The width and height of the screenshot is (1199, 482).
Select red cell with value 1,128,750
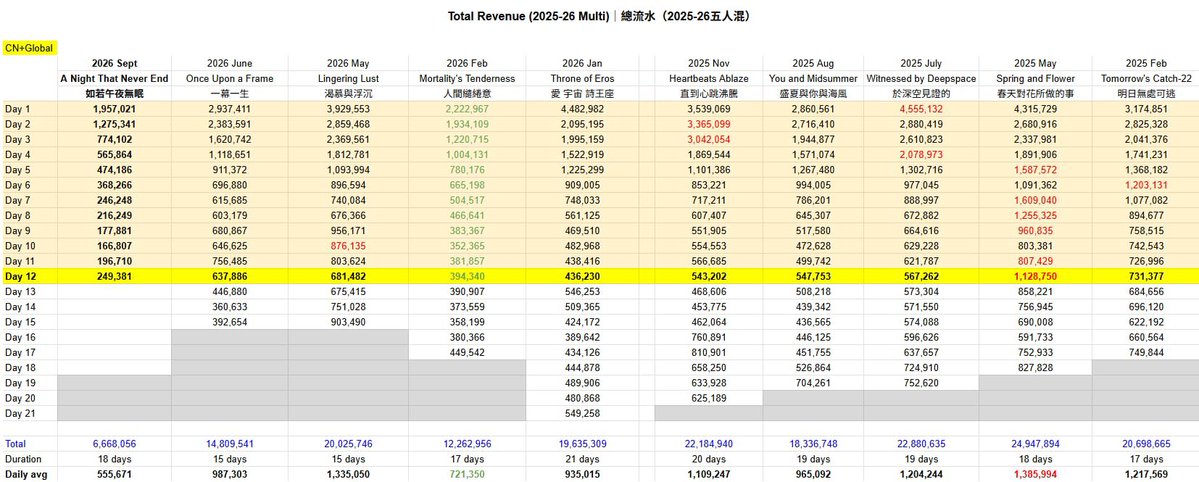[1035, 277]
